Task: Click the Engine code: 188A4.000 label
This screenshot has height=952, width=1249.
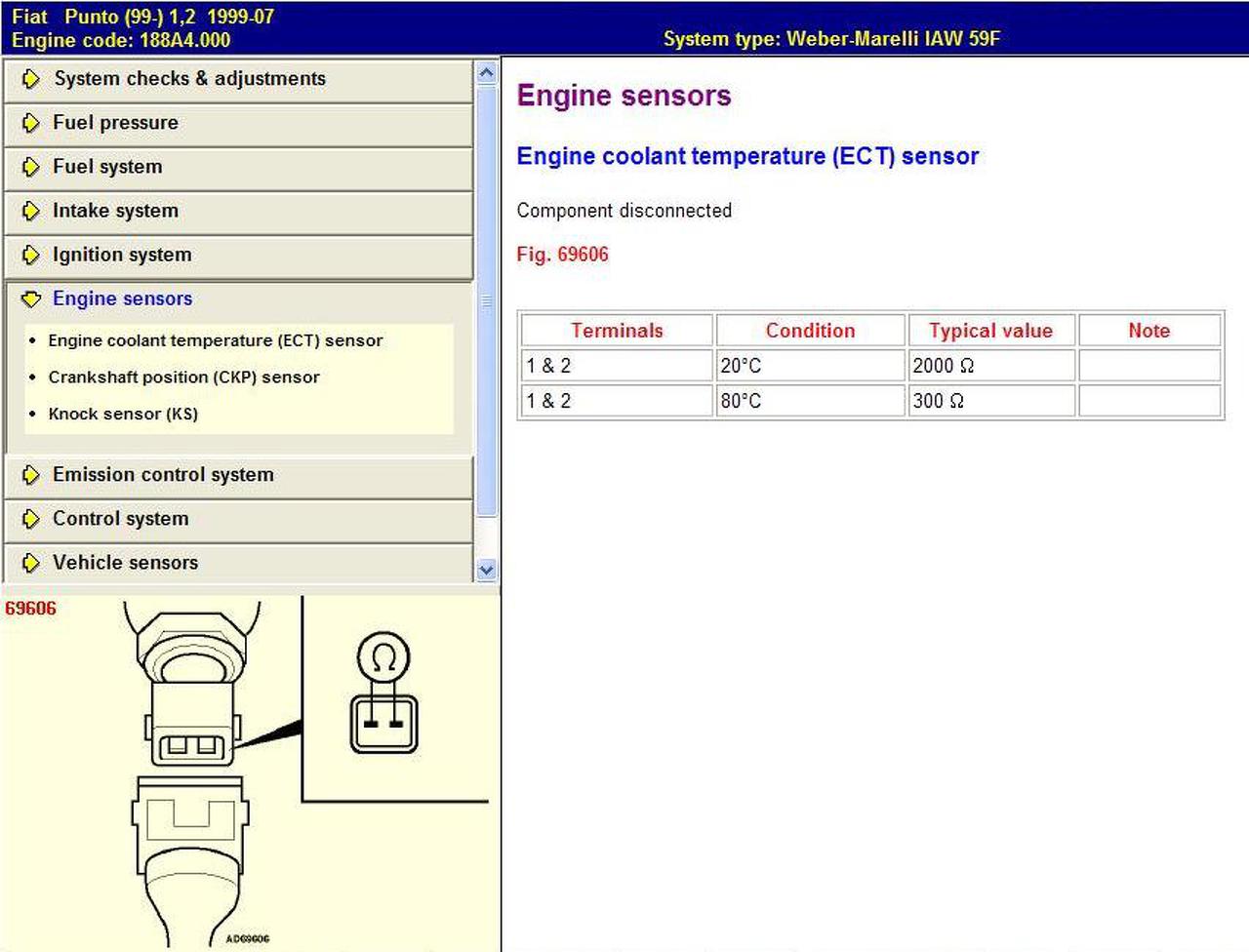Action: point(121,40)
